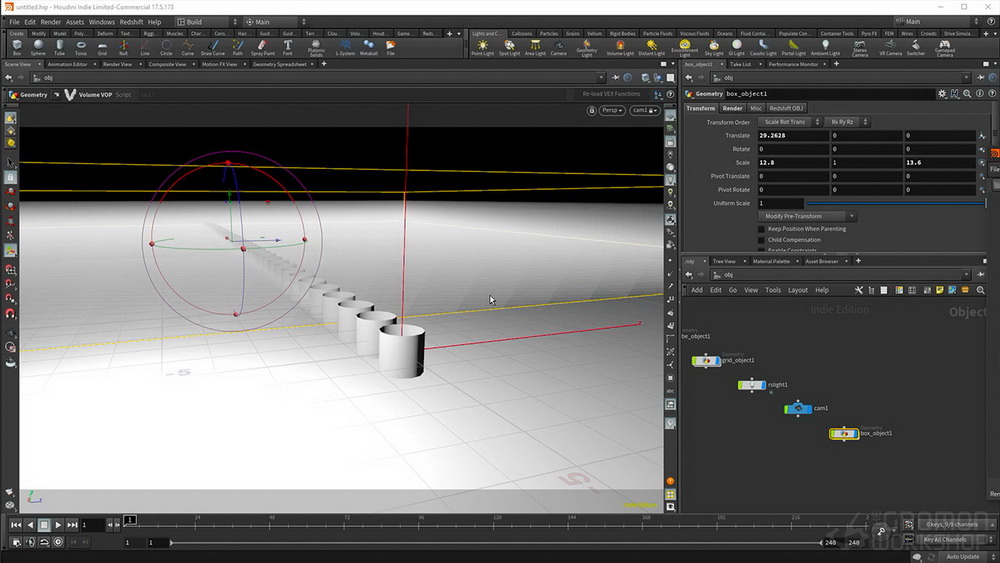Jump to first frame button

tap(16, 525)
